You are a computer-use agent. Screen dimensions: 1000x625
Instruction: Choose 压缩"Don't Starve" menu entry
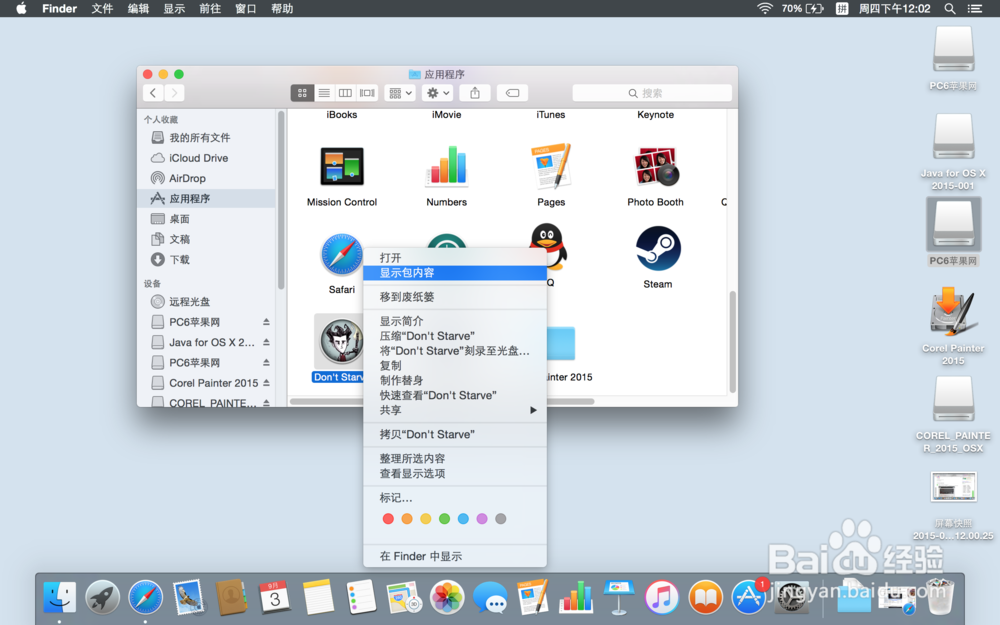tap(455, 336)
